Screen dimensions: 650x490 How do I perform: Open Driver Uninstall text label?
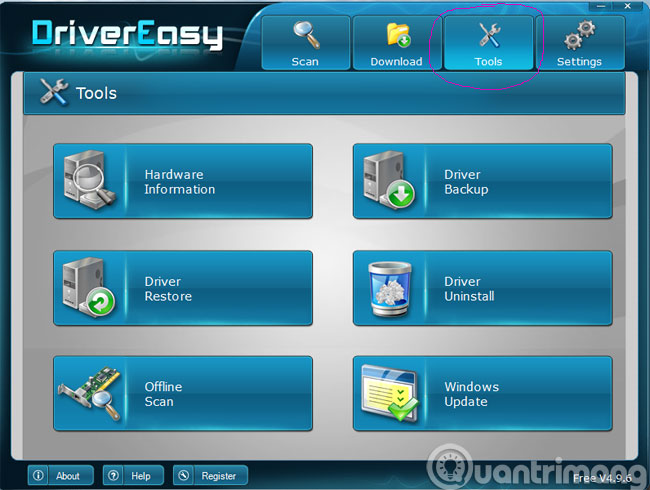pos(469,289)
